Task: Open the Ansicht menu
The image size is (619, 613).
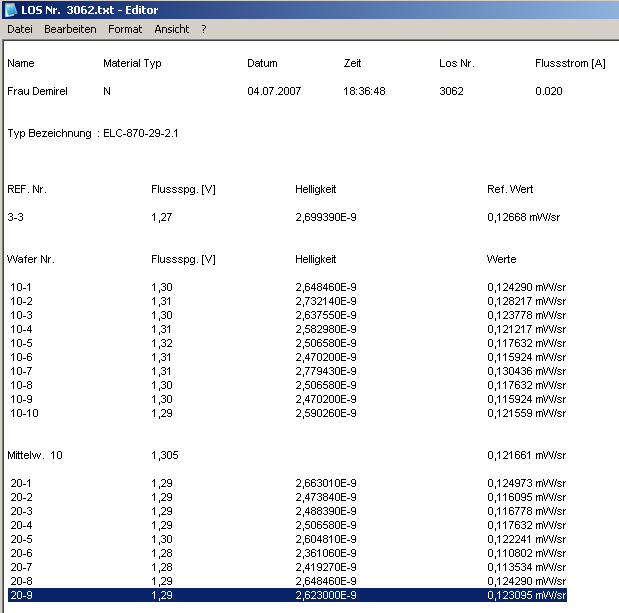Action: (x=171, y=29)
